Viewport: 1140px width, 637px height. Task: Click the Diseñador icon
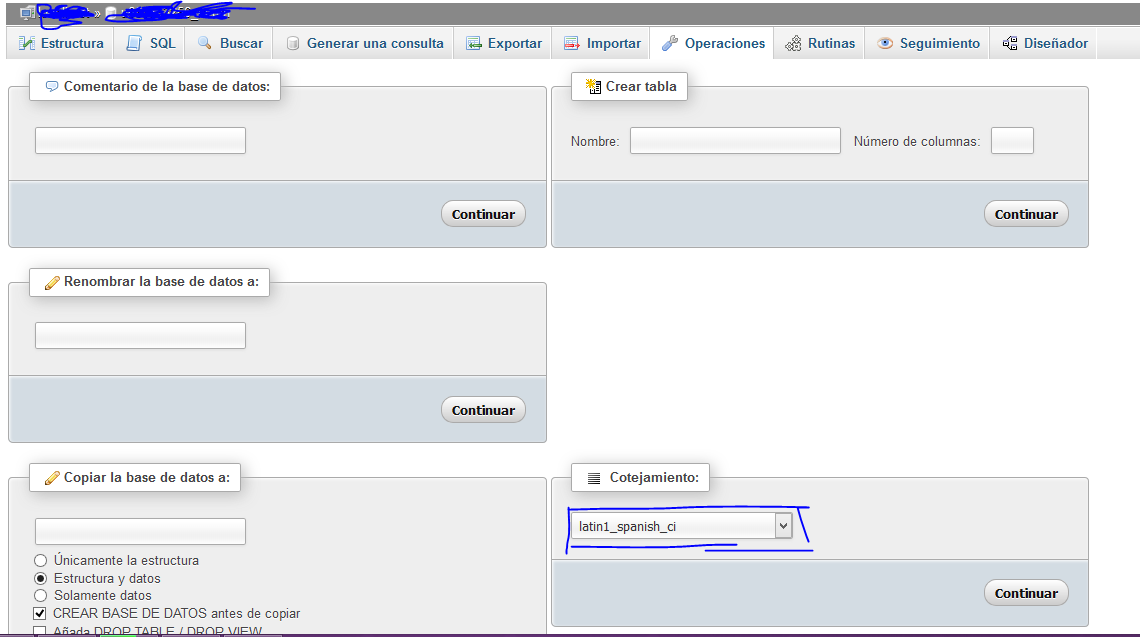pyautogui.click(x=1009, y=44)
